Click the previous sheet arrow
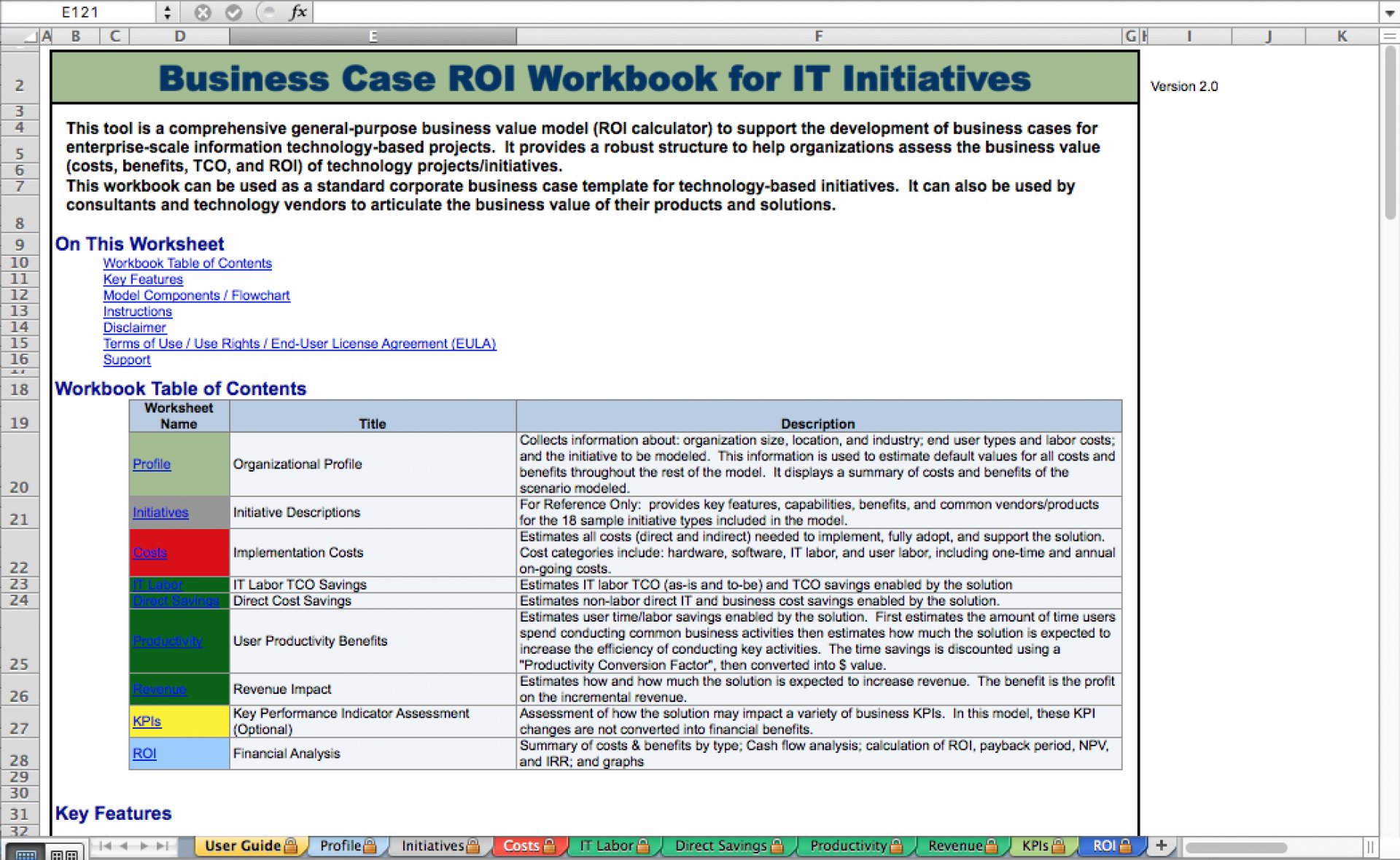The height and width of the screenshot is (860, 1400). (125, 846)
